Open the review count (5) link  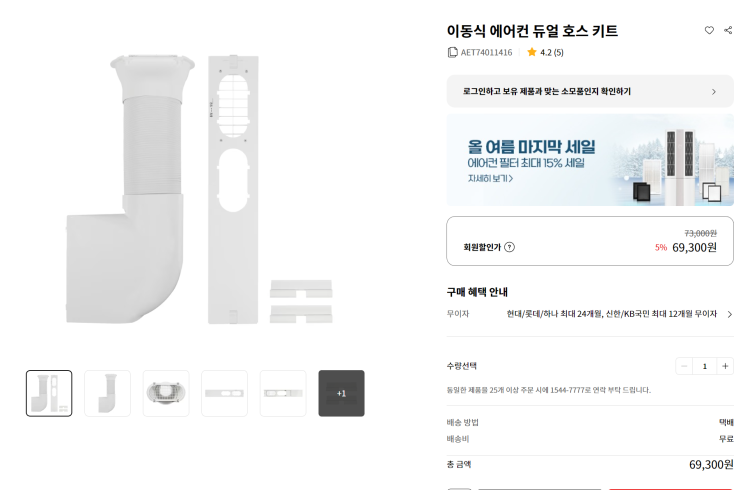coord(558,52)
